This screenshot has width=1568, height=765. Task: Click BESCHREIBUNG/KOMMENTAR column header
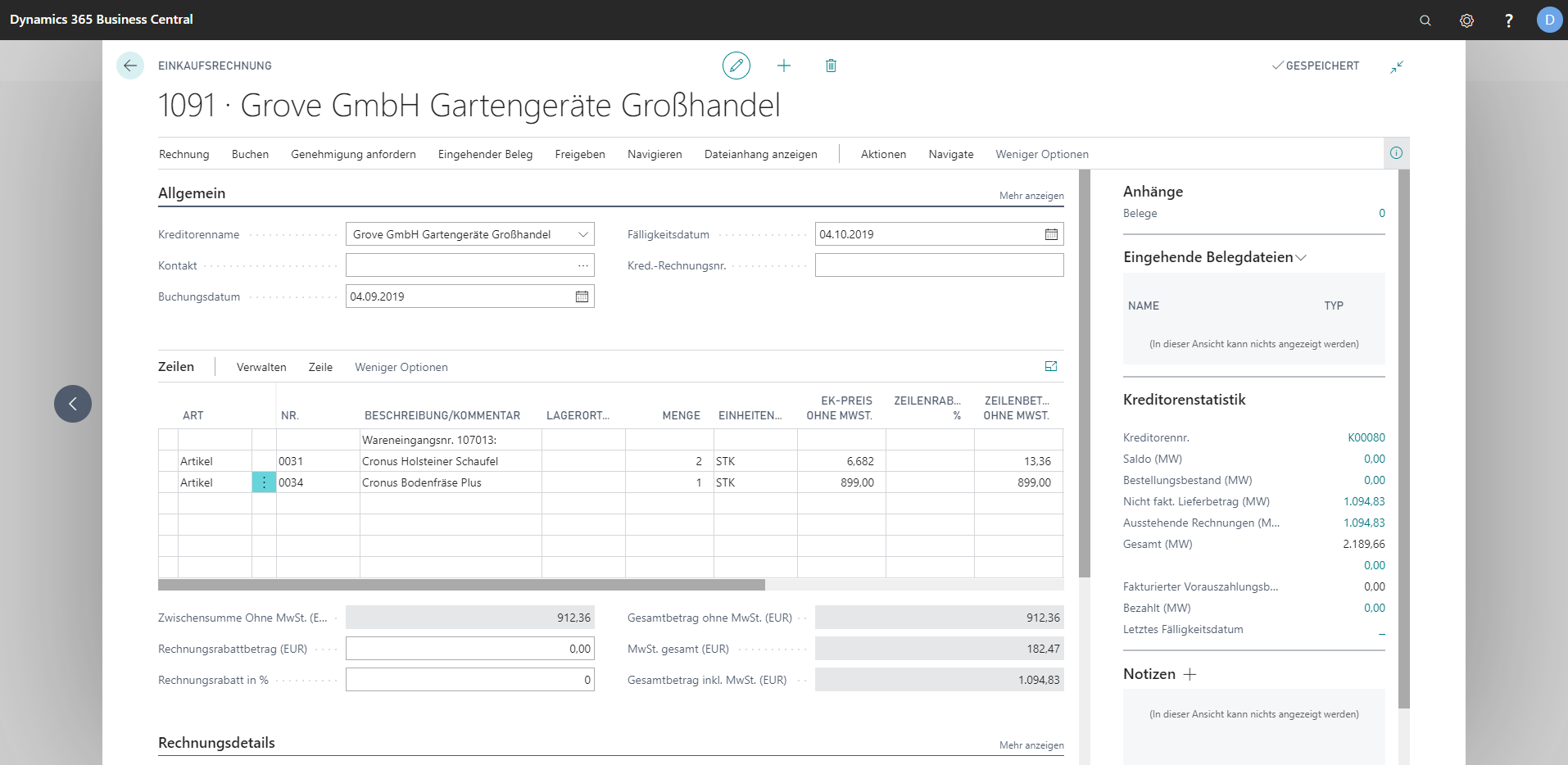pyautogui.click(x=442, y=415)
